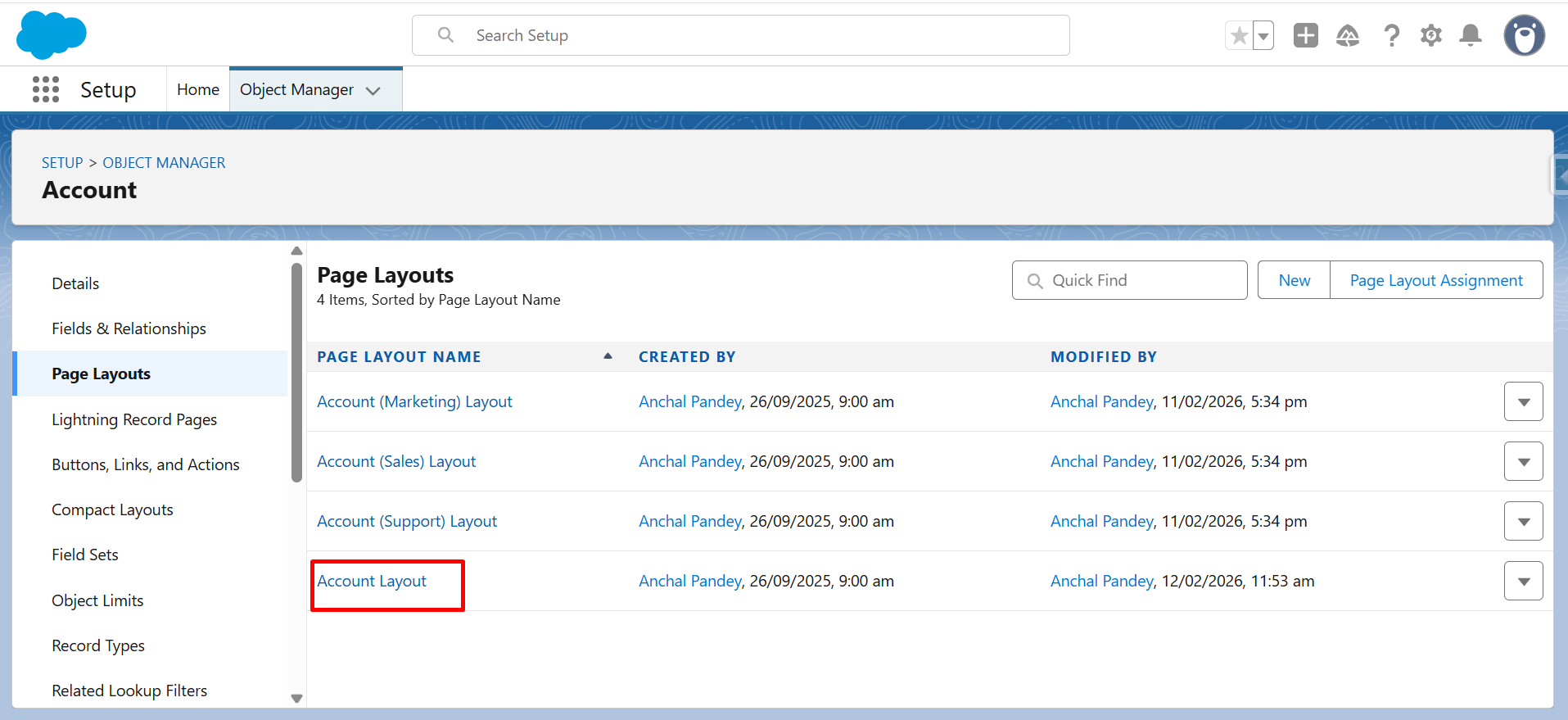This screenshot has width=1568, height=720.
Task: View notifications bell icon
Action: coord(1471,36)
